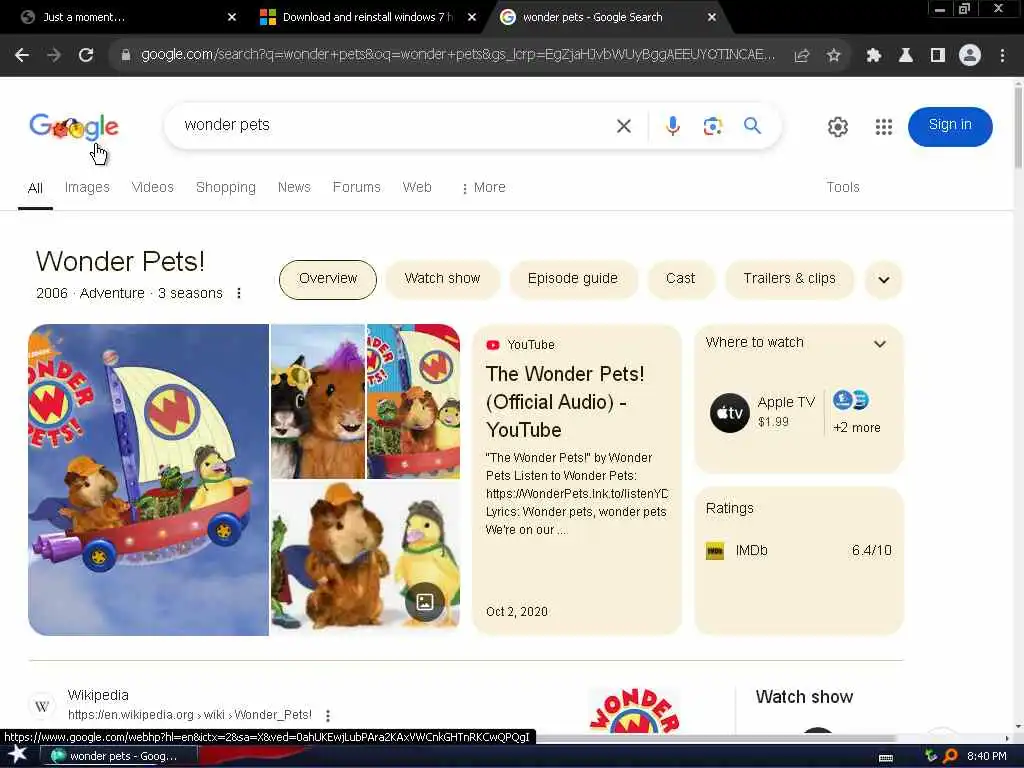Switch to Download and reinstall windows 7 tab
The width and height of the screenshot is (1024, 768).
click(366, 17)
